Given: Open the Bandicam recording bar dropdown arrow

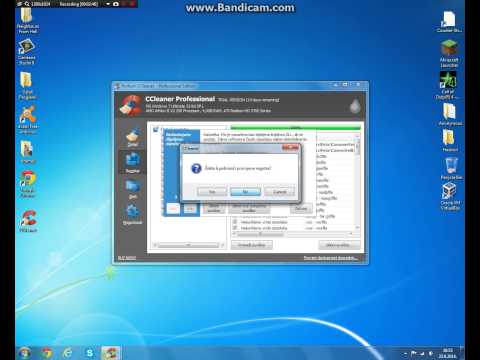Looking at the screenshot, I should click(x=108, y=4).
